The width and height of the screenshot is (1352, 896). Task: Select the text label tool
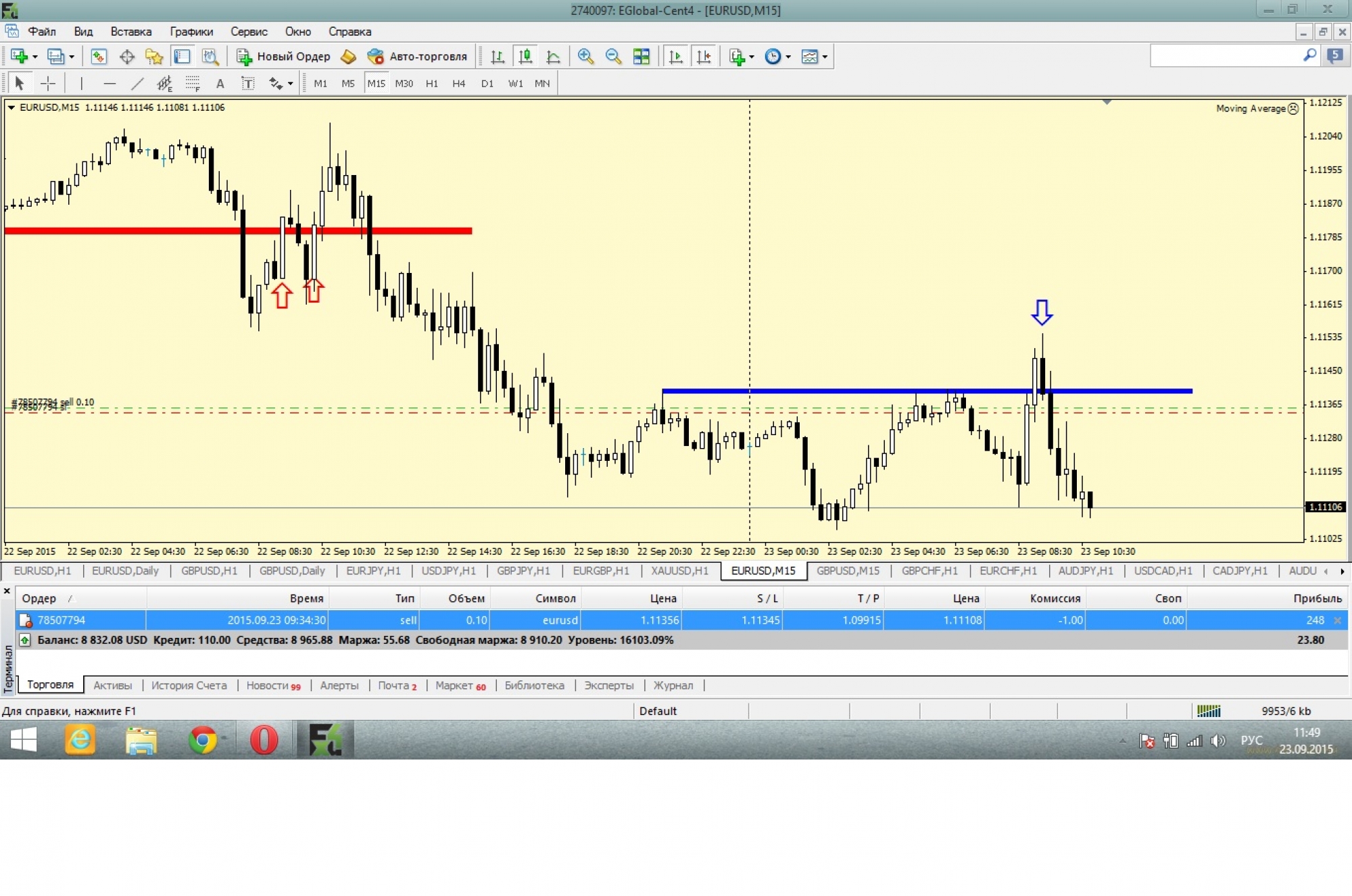tap(248, 84)
